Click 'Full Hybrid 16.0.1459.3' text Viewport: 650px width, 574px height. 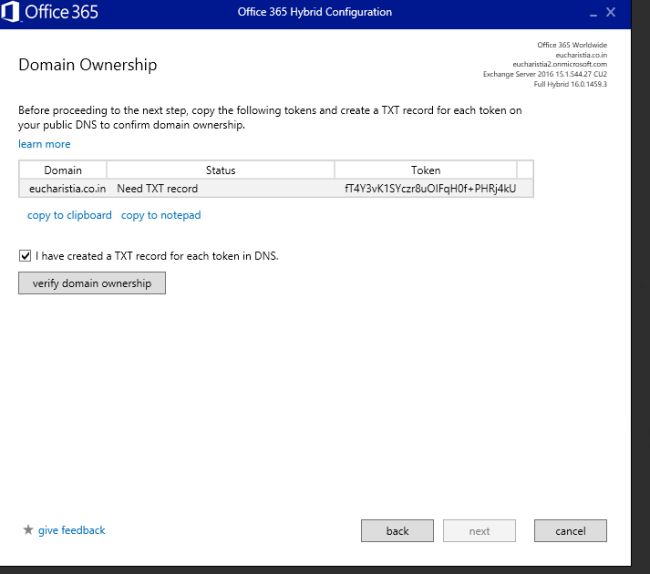click(x=570, y=84)
